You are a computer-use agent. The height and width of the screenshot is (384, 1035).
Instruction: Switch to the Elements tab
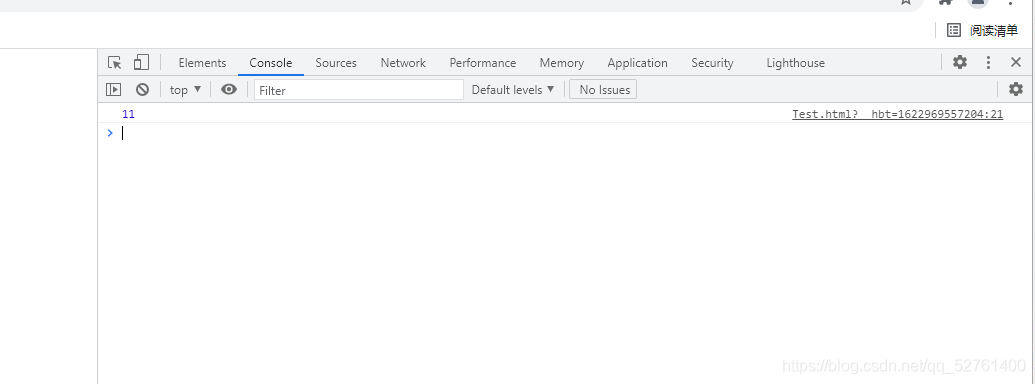[202, 63]
